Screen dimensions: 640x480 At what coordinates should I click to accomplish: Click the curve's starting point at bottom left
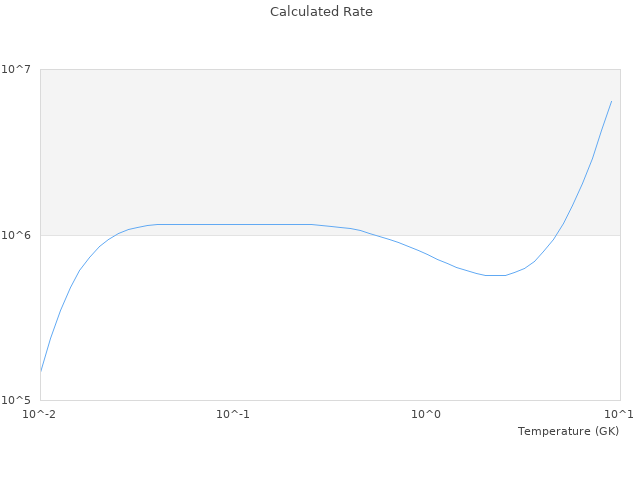click(41, 371)
